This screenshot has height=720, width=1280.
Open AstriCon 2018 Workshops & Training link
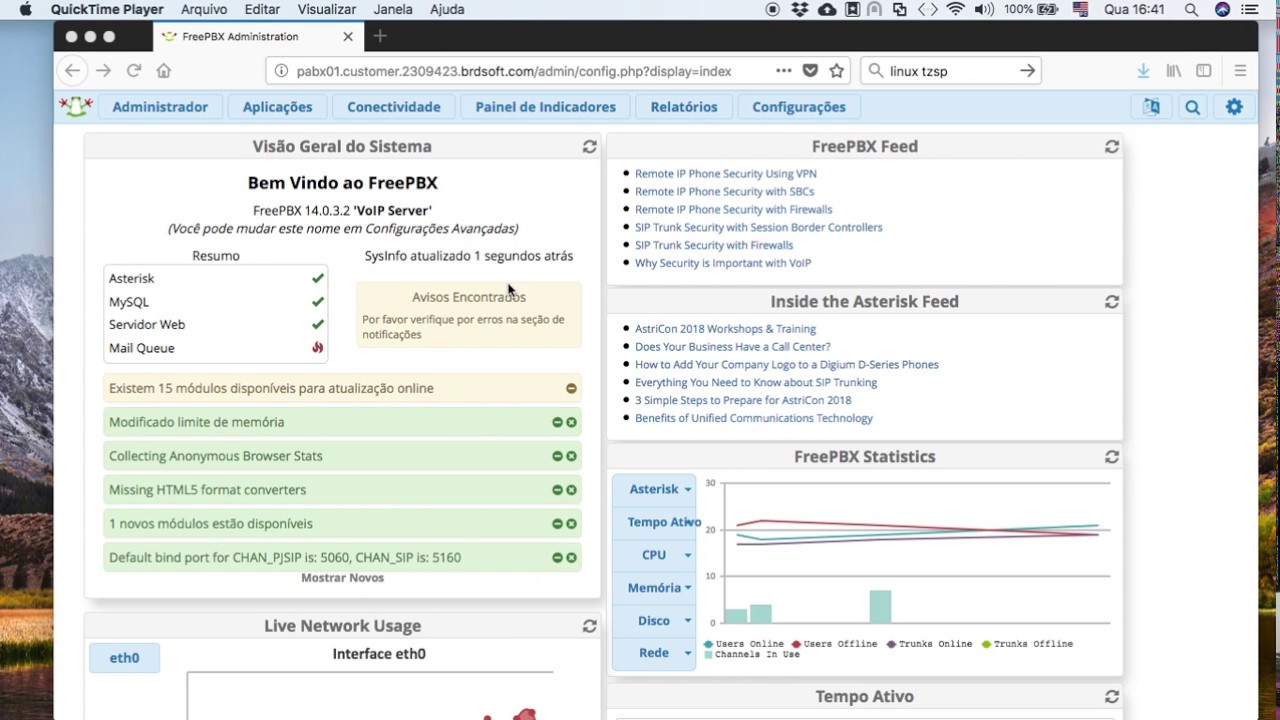725,328
